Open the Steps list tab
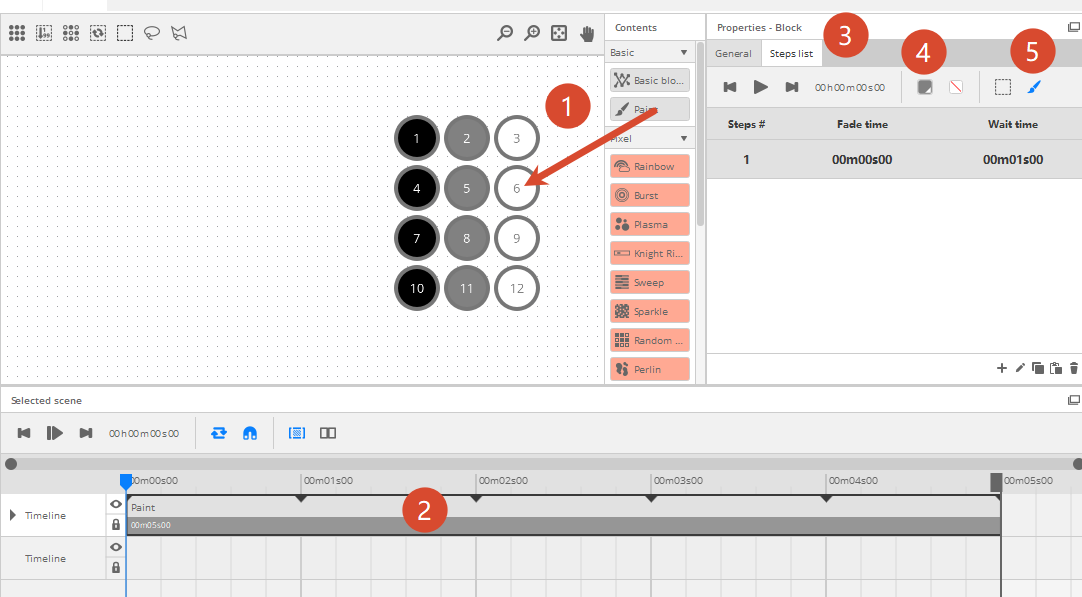 pyautogui.click(x=791, y=53)
